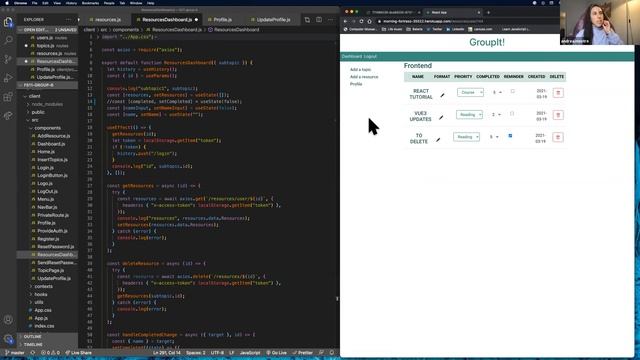Viewport: 640px width, 360px height.
Task: Open priority dropdown for To Delete
Action: [x=494, y=137]
